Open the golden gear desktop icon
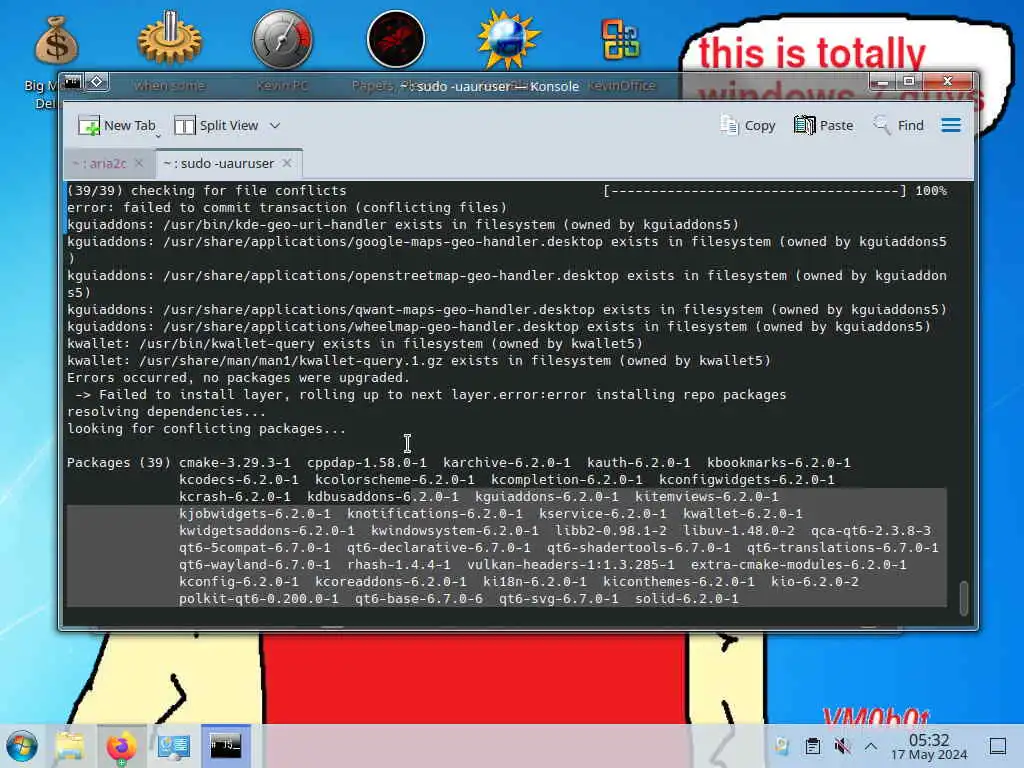1024x768 pixels. (170, 38)
